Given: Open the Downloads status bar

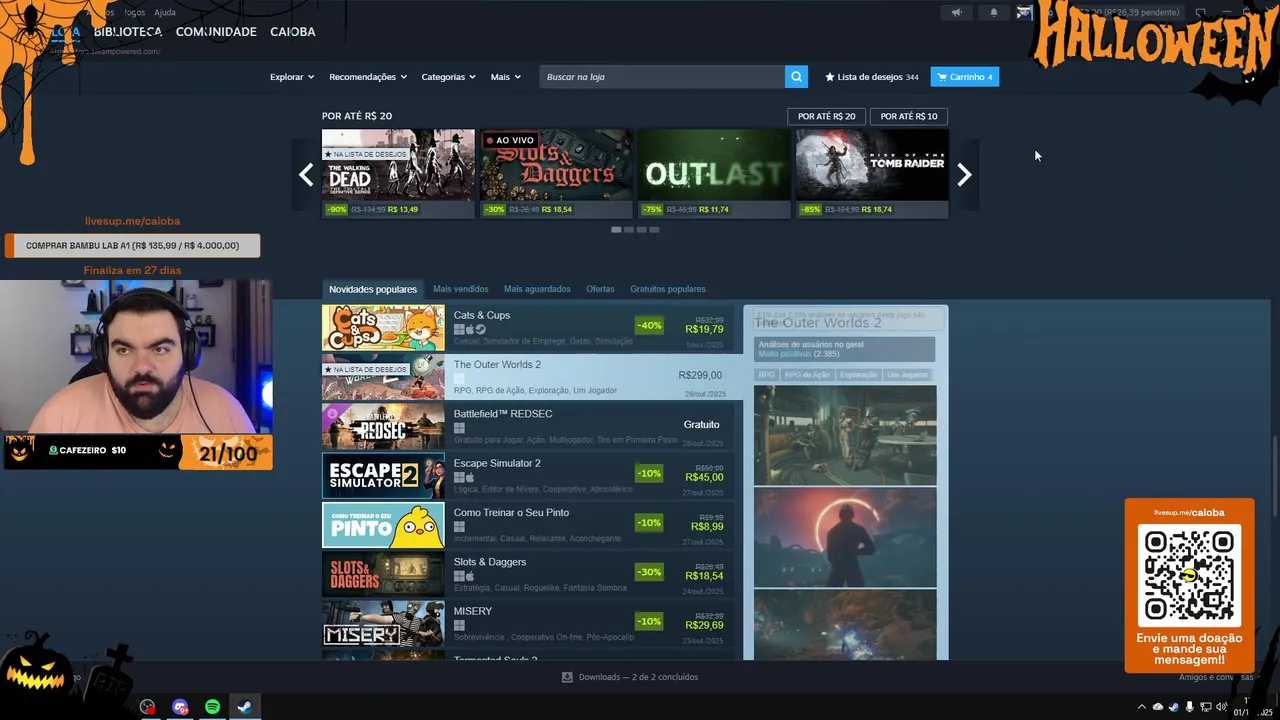Looking at the screenshot, I should [630, 677].
